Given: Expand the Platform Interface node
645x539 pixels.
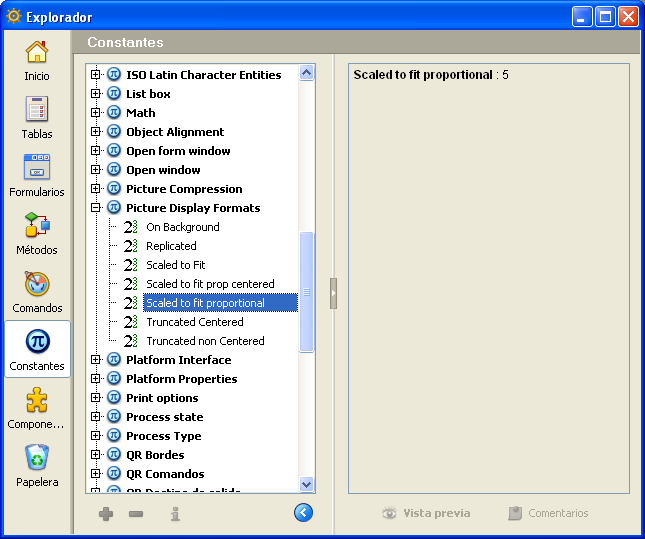Looking at the screenshot, I should (96, 360).
